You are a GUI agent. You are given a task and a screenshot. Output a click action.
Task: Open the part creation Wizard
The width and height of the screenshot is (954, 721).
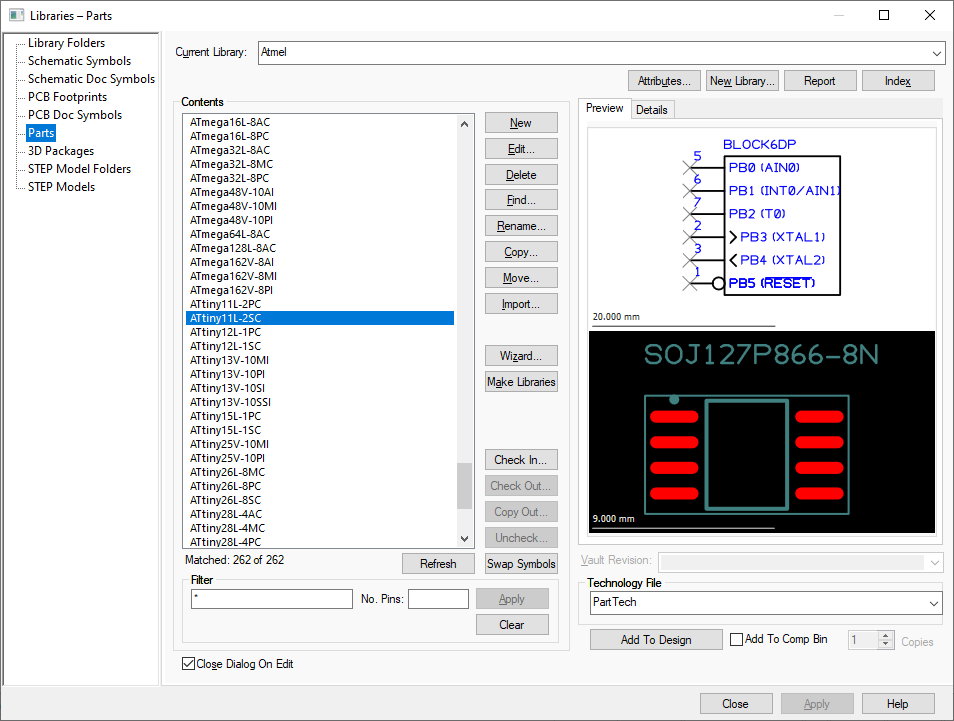521,356
